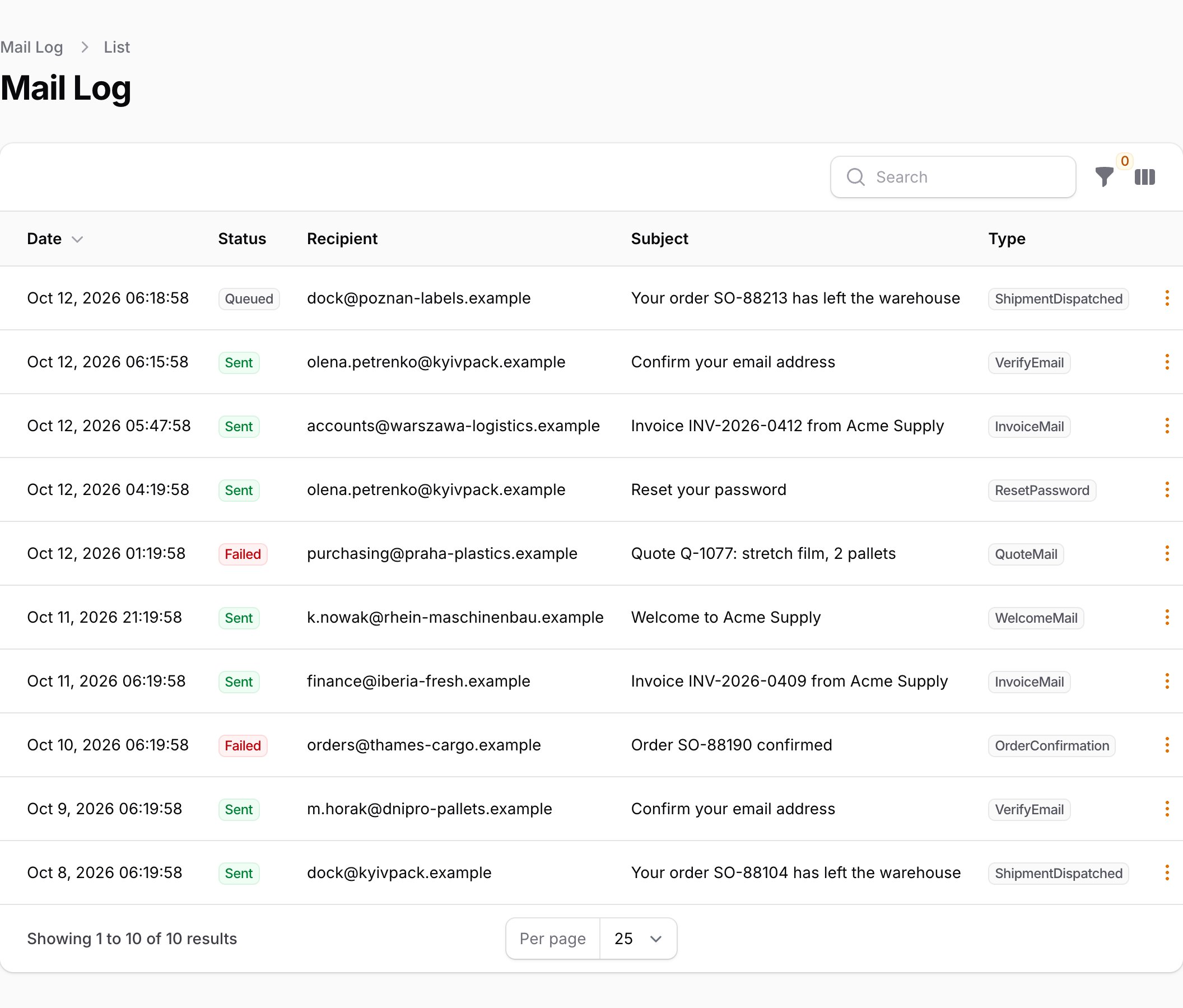Viewport: 1183px width, 1008px height.
Task: Click the Queued status badge
Action: pos(249,298)
